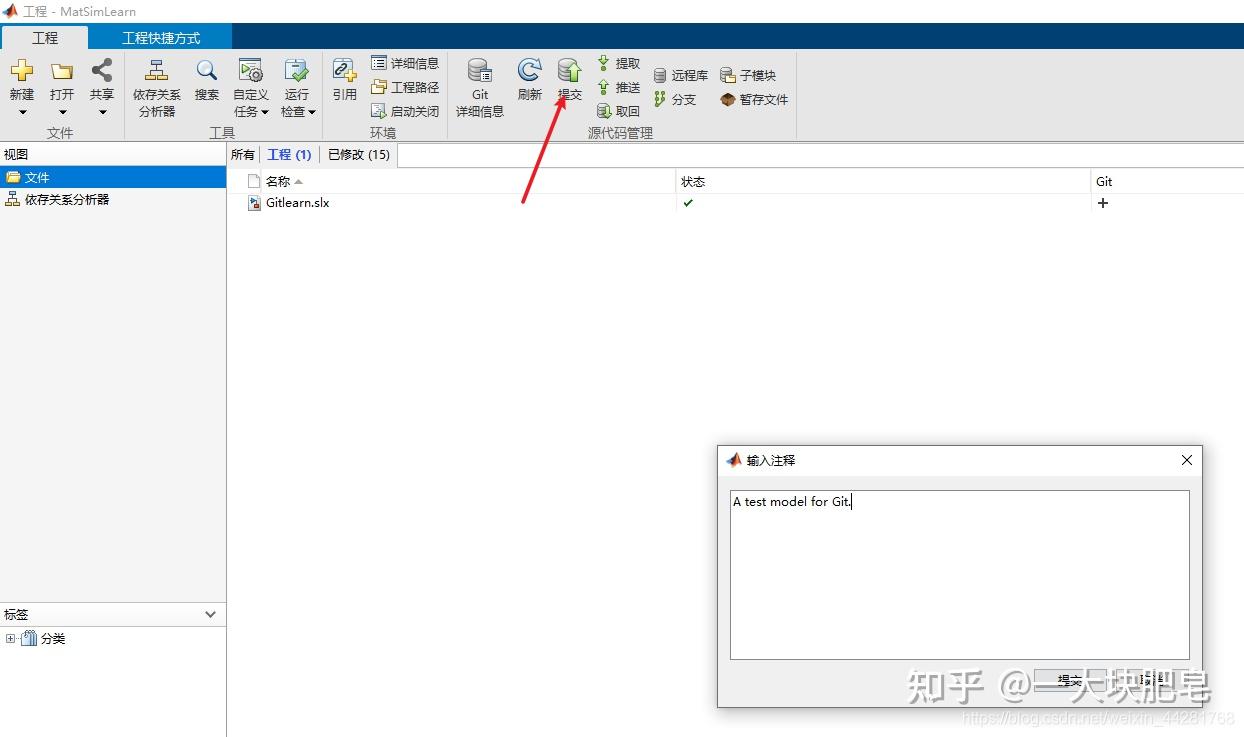The height and width of the screenshot is (737, 1244).
Task: Select the 推送 (Push) icon
Action: 620,87
